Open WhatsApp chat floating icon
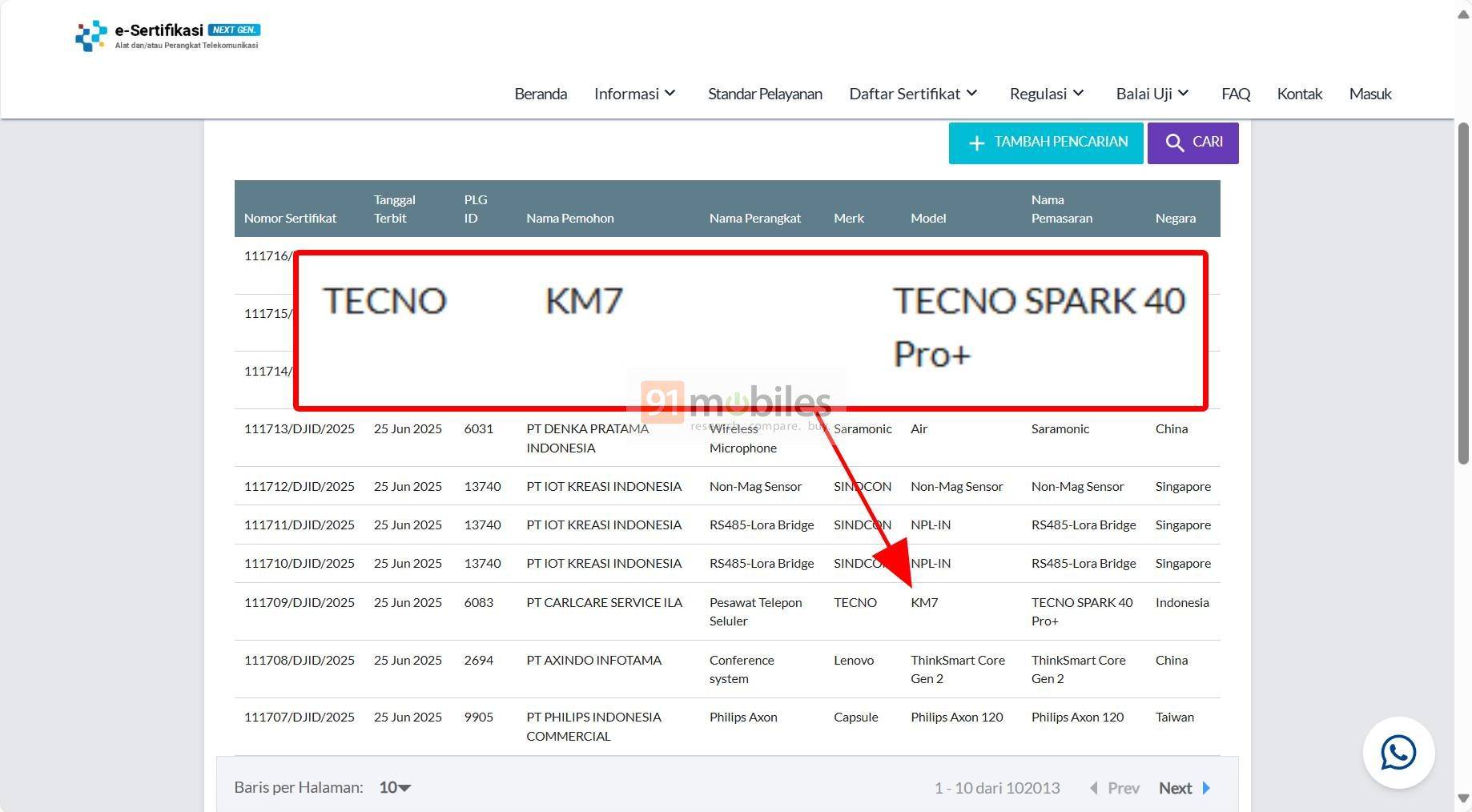The width and height of the screenshot is (1472, 812). [x=1398, y=753]
